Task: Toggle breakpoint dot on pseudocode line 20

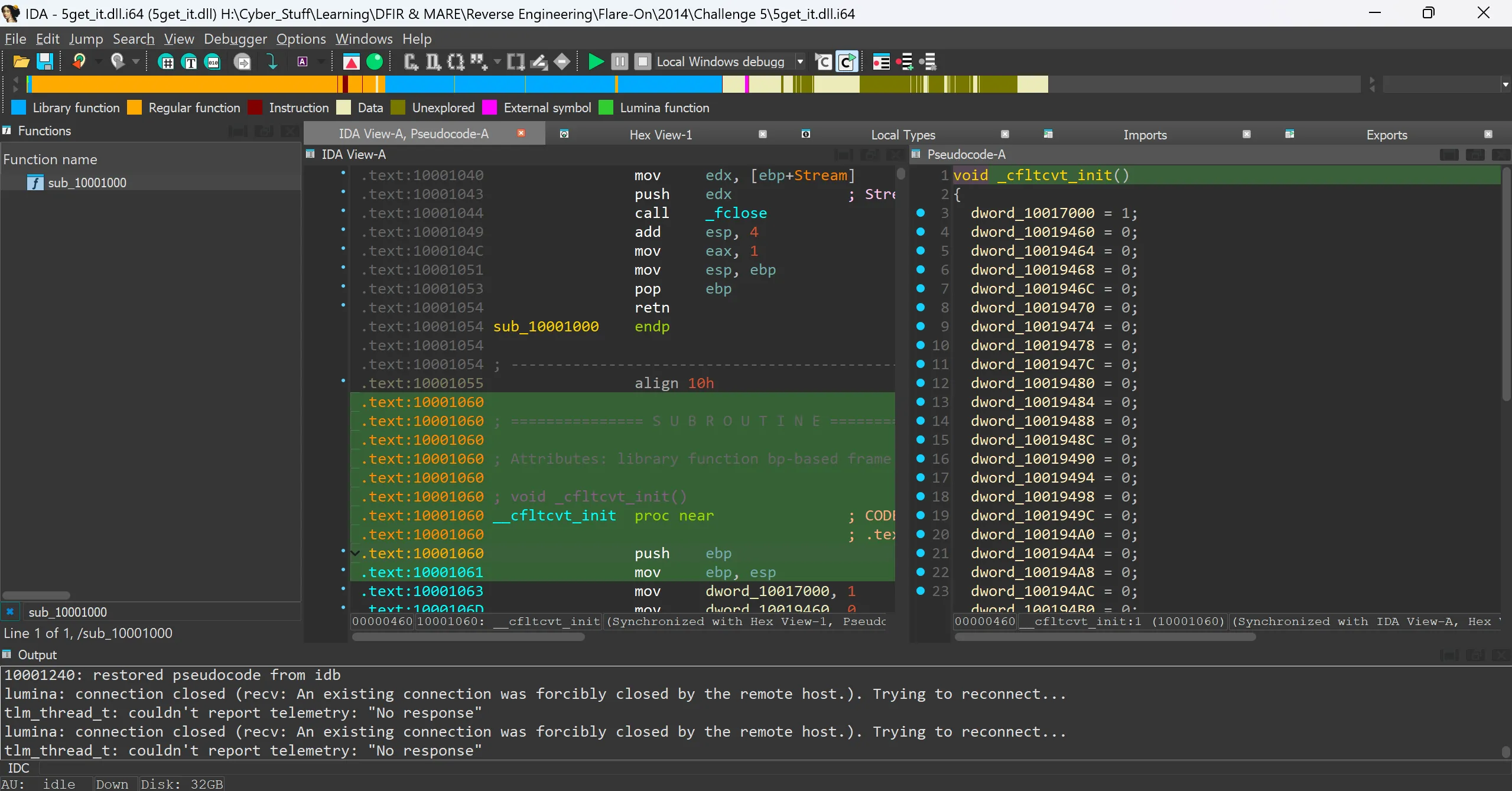Action: [921, 534]
